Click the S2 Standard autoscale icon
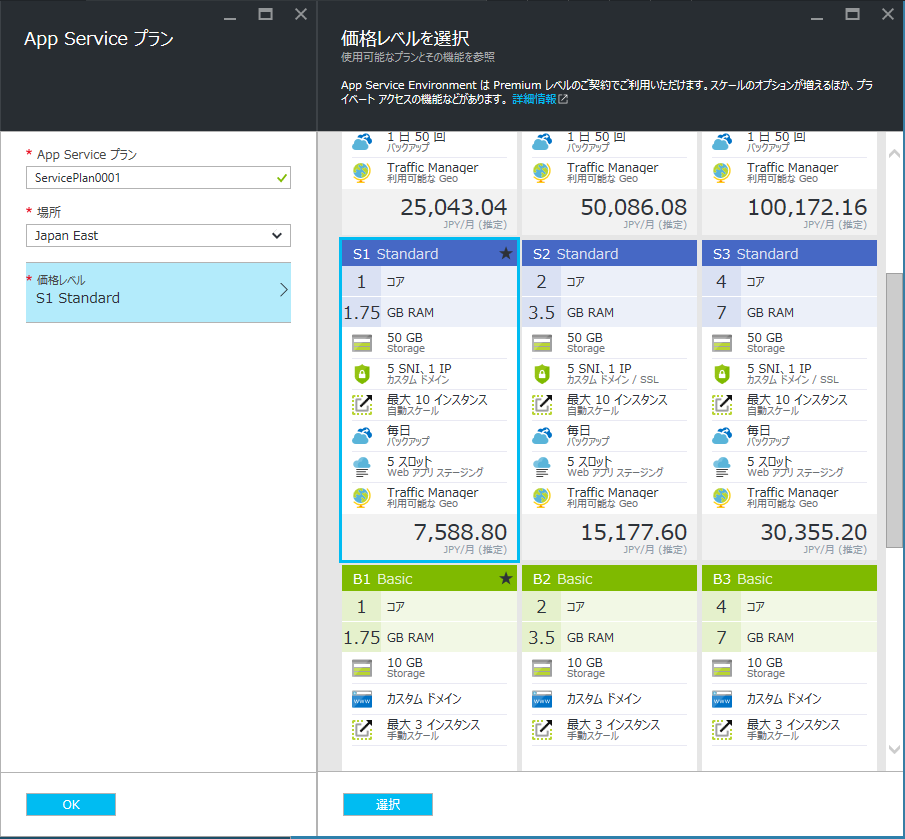The width and height of the screenshot is (905, 839). [x=542, y=404]
